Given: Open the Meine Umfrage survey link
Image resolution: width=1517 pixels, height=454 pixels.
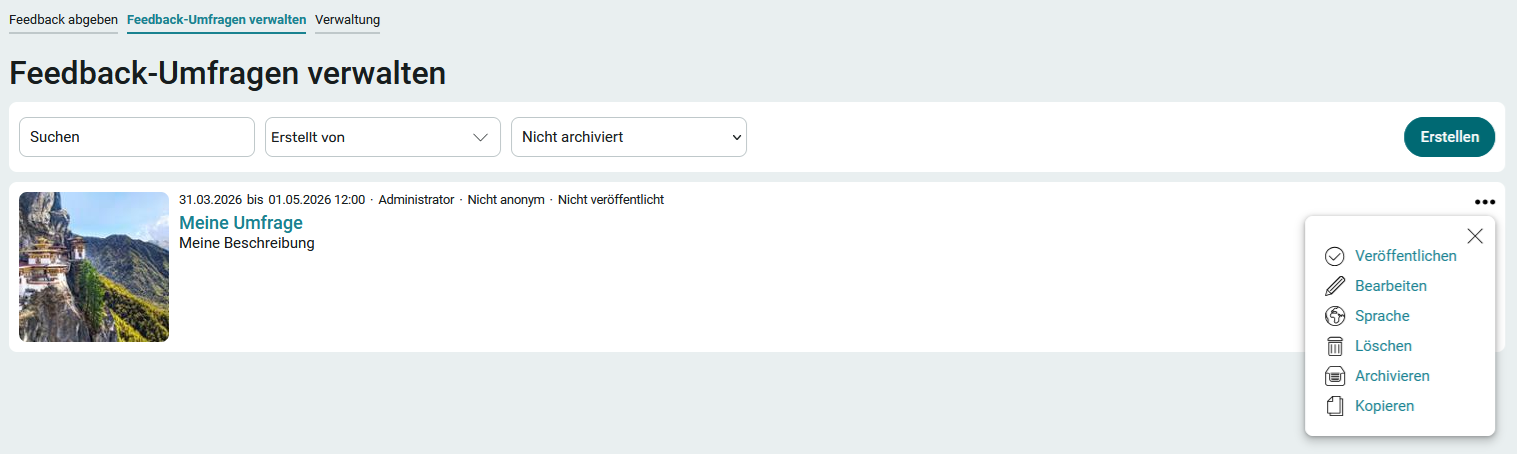Looking at the screenshot, I should pyautogui.click(x=240, y=222).
